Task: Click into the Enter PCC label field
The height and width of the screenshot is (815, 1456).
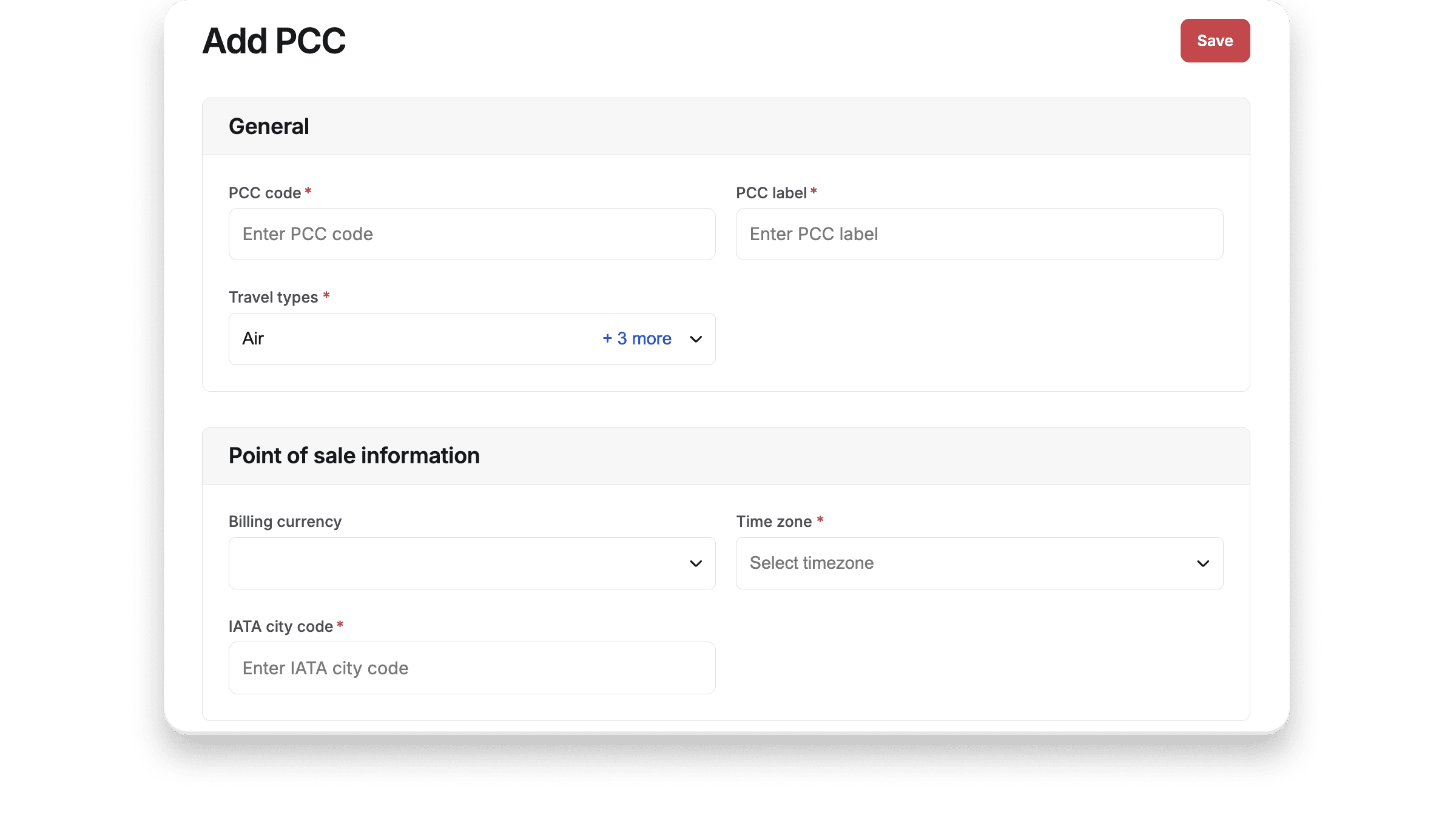Action: pyautogui.click(x=979, y=234)
